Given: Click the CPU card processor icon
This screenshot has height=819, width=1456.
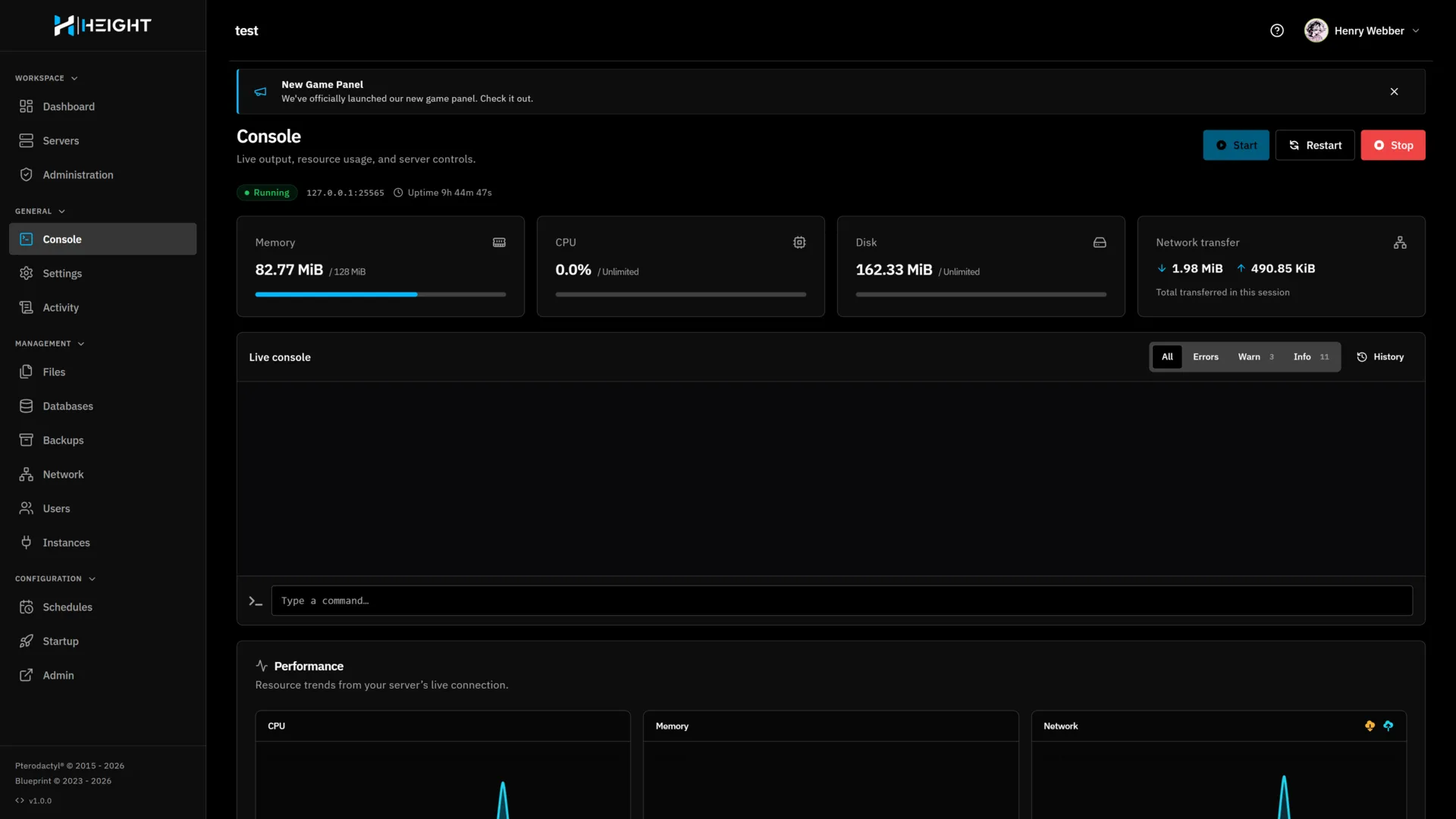Looking at the screenshot, I should click(799, 243).
